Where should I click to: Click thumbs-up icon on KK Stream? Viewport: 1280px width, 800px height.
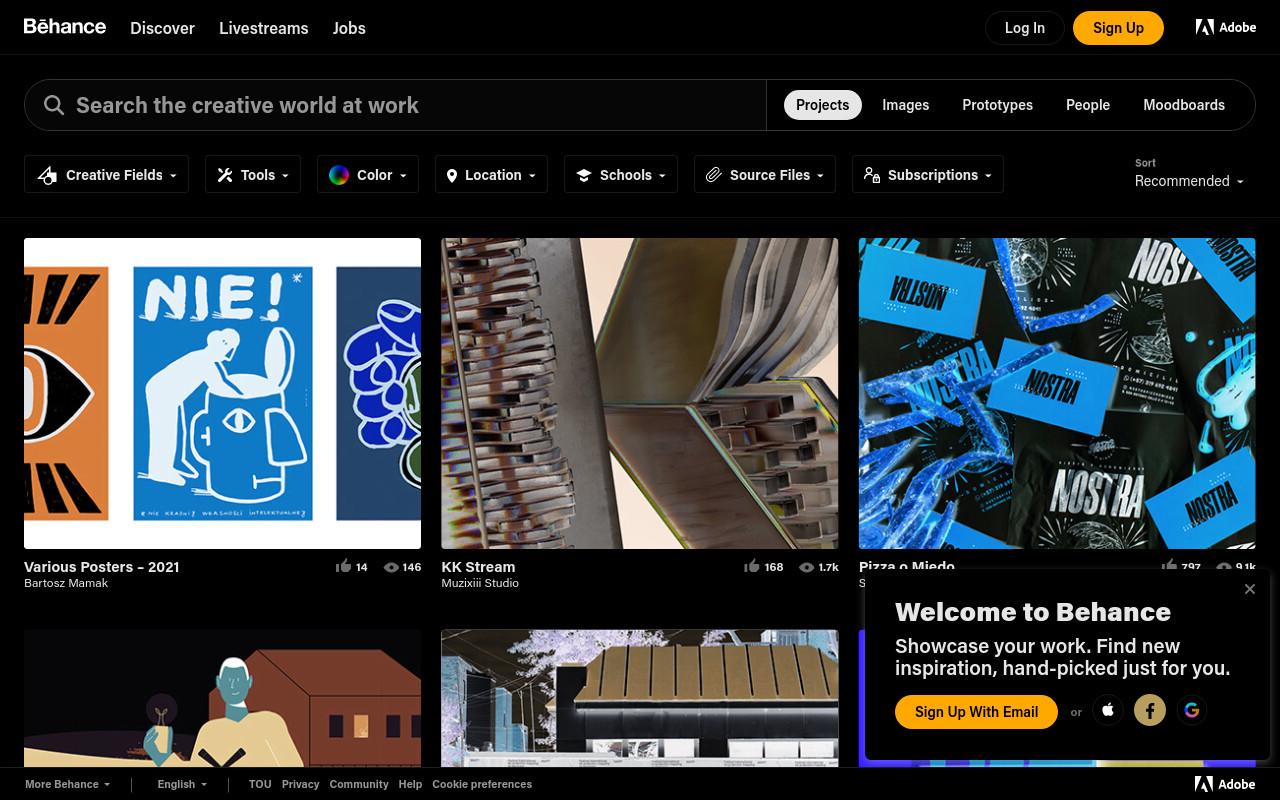752,566
